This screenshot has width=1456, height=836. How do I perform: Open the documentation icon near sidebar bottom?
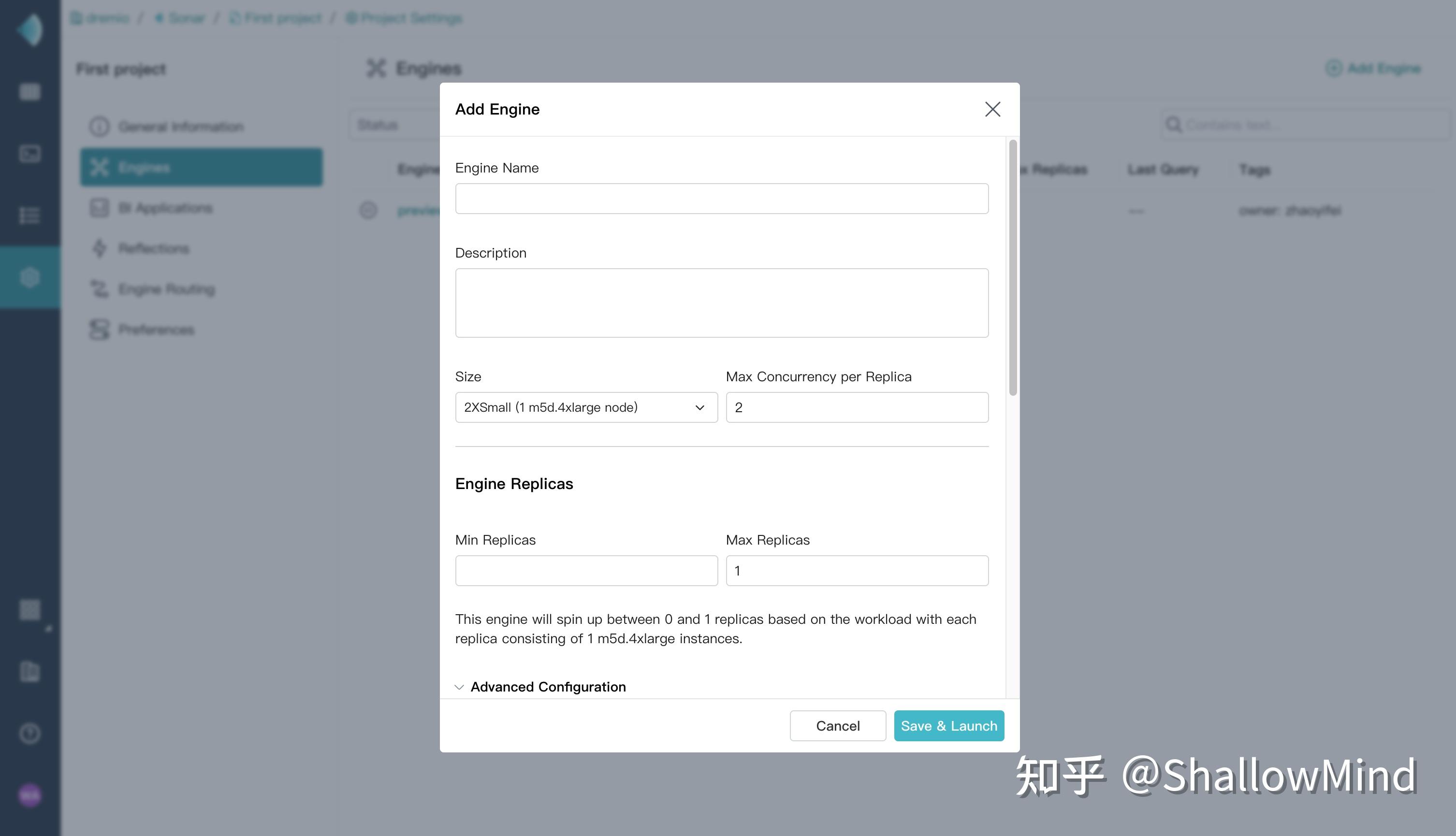(x=30, y=672)
